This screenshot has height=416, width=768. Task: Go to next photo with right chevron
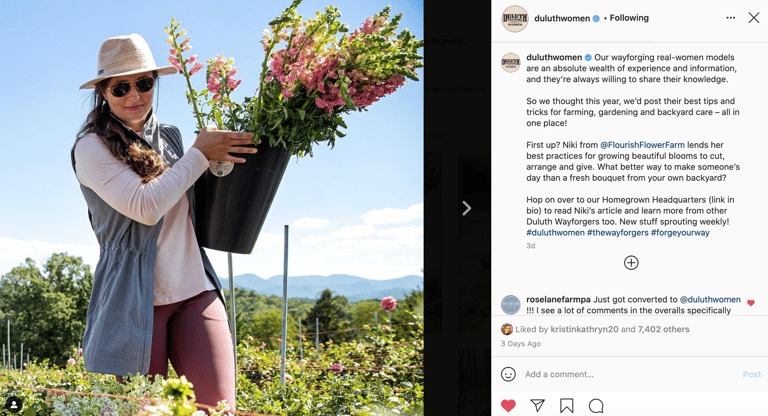(x=466, y=208)
